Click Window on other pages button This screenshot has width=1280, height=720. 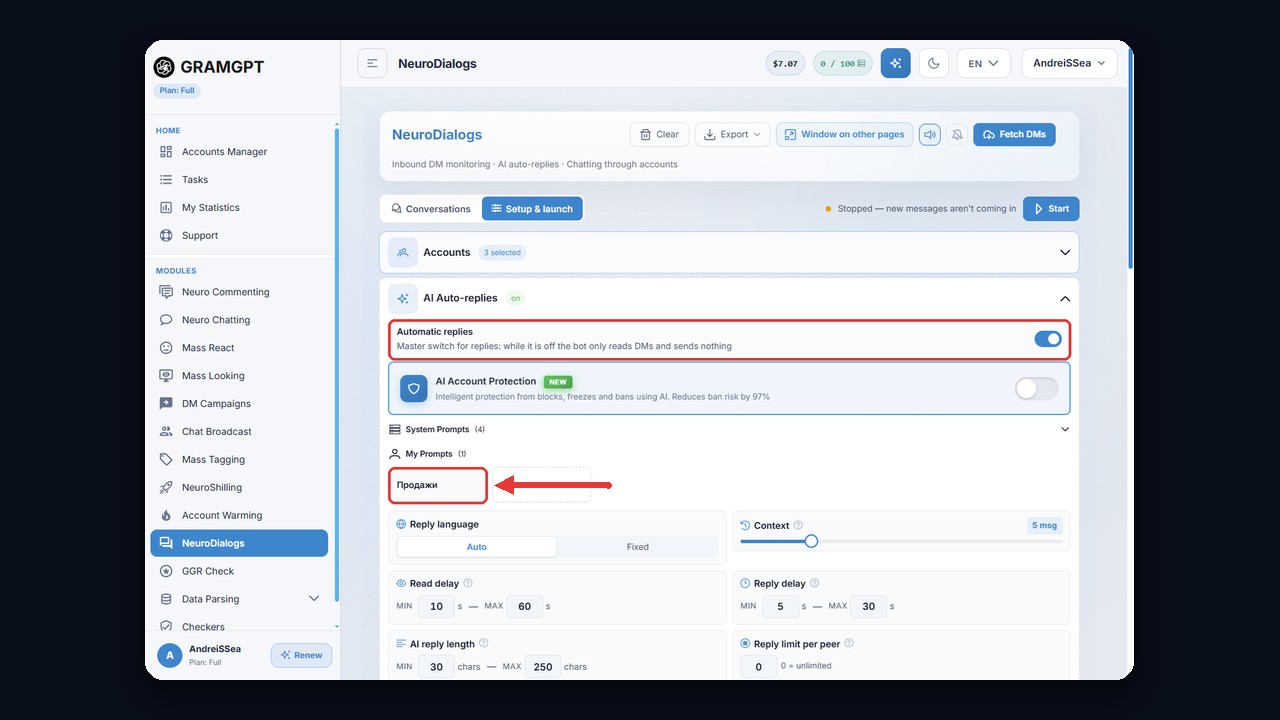(x=845, y=134)
